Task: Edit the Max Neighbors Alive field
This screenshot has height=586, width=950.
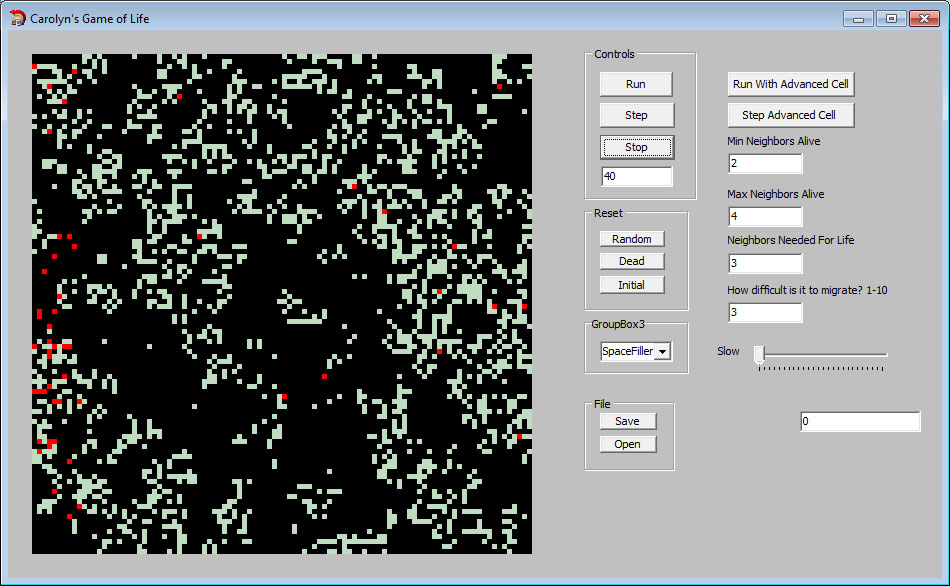Action: coord(765,216)
